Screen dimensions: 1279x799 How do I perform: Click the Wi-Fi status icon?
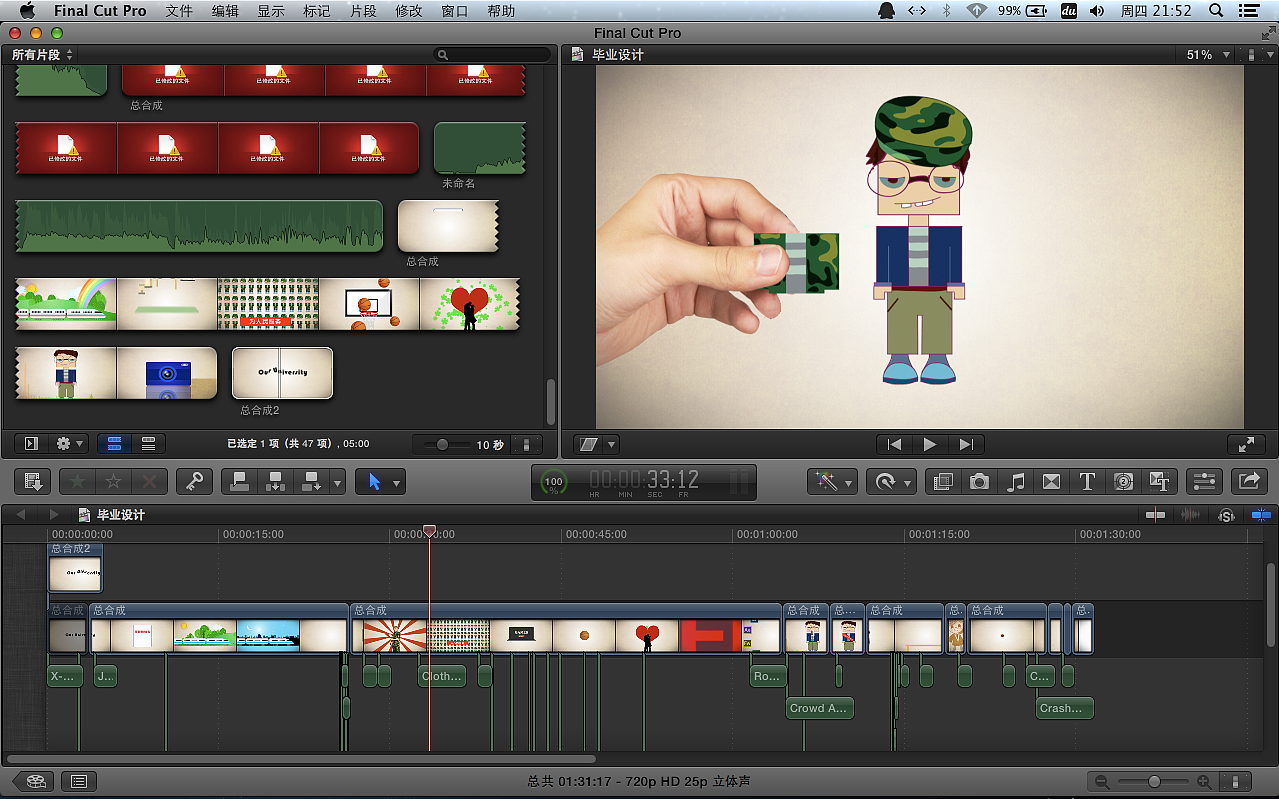coord(977,11)
